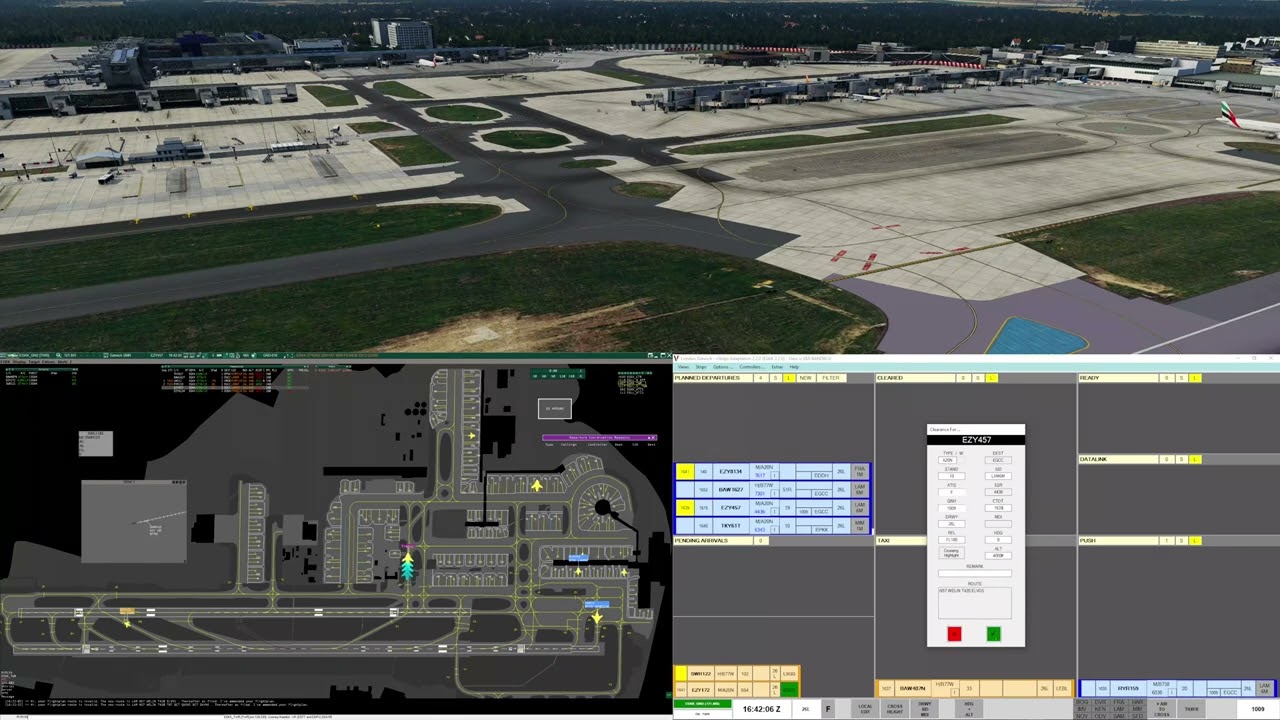Open the Extras menu
The width and height of the screenshot is (1280, 720).
click(778, 367)
